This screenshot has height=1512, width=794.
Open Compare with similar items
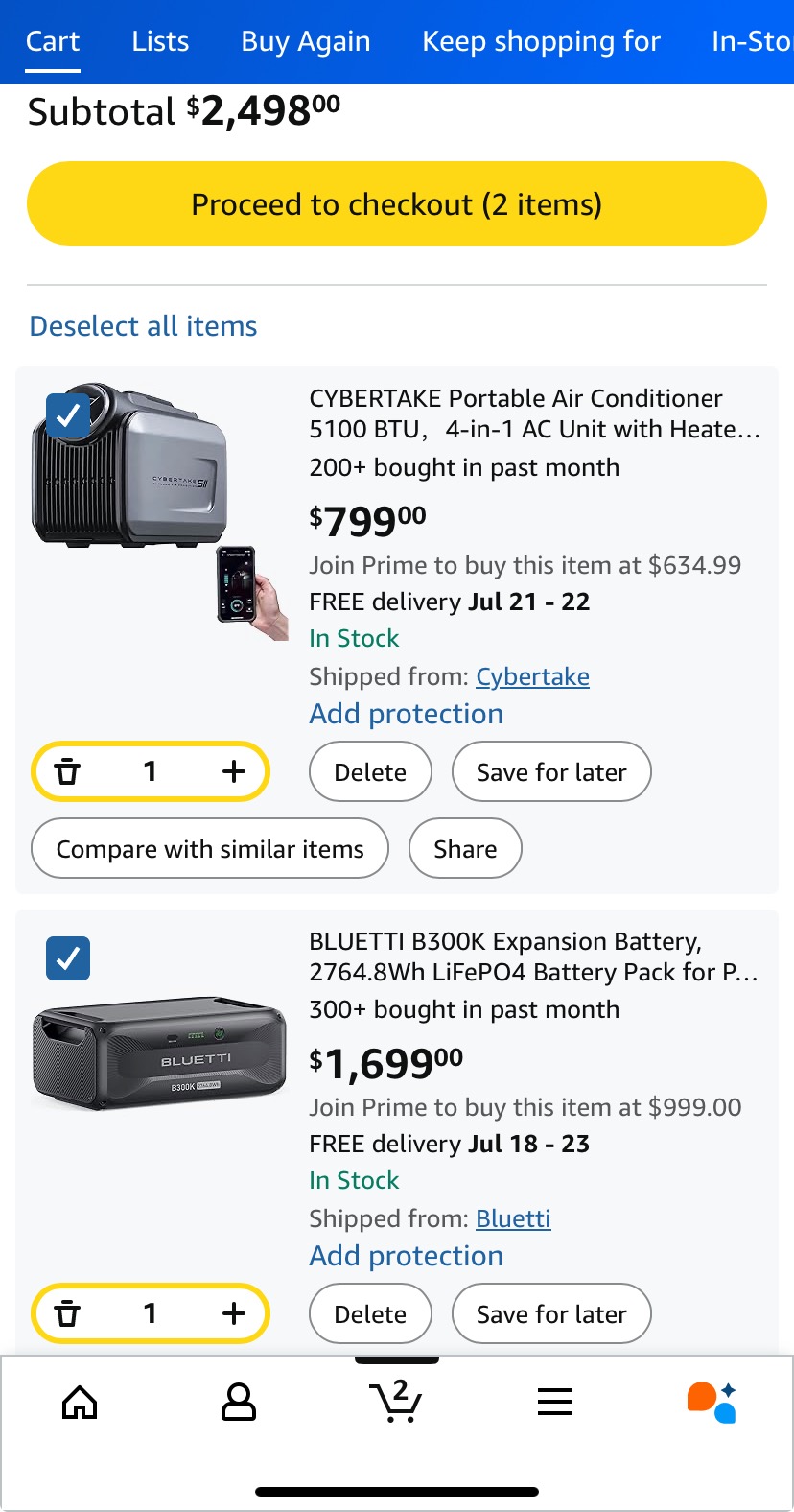tap(210, 849)
